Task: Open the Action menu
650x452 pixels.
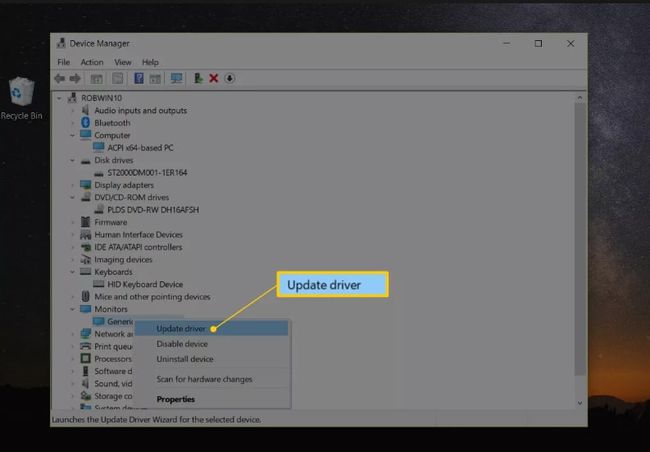Action: point(92,62)
